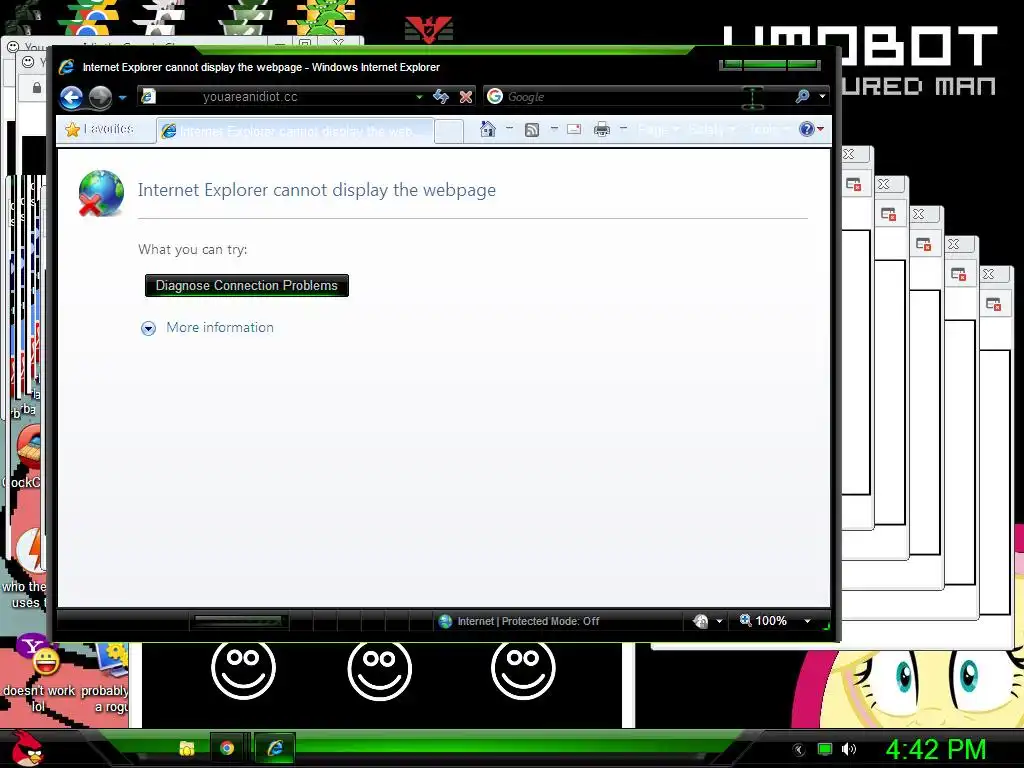
Task: Run search using the magnifier icon
Action: (x=802, y=97)
